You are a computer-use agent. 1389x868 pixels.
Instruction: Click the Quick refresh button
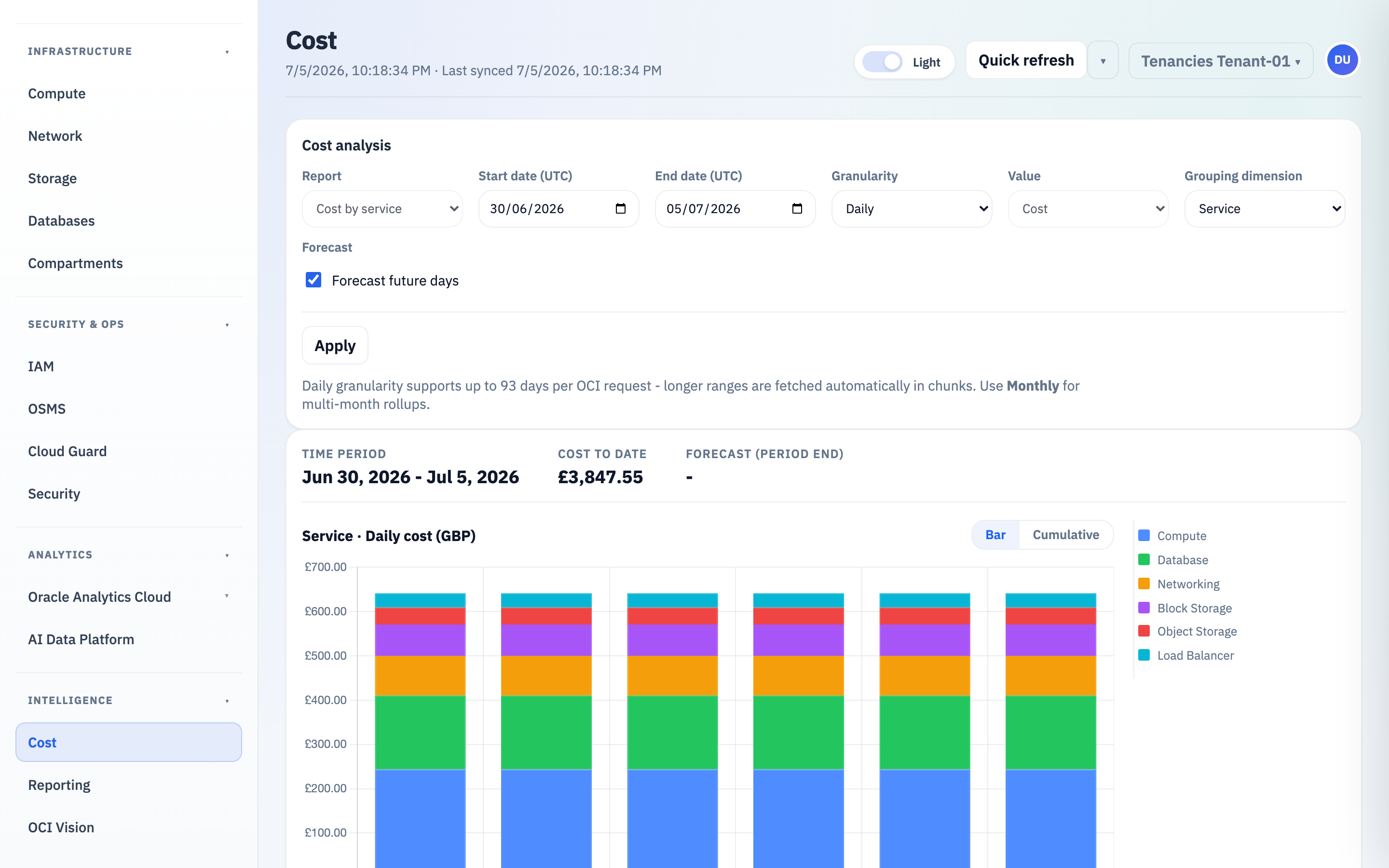point(1026,60)
